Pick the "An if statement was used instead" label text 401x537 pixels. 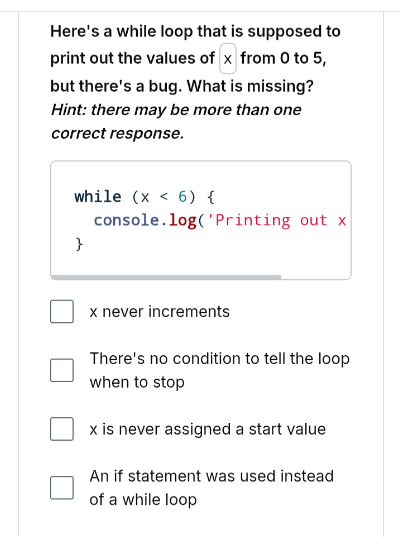[x=211, y=488]
